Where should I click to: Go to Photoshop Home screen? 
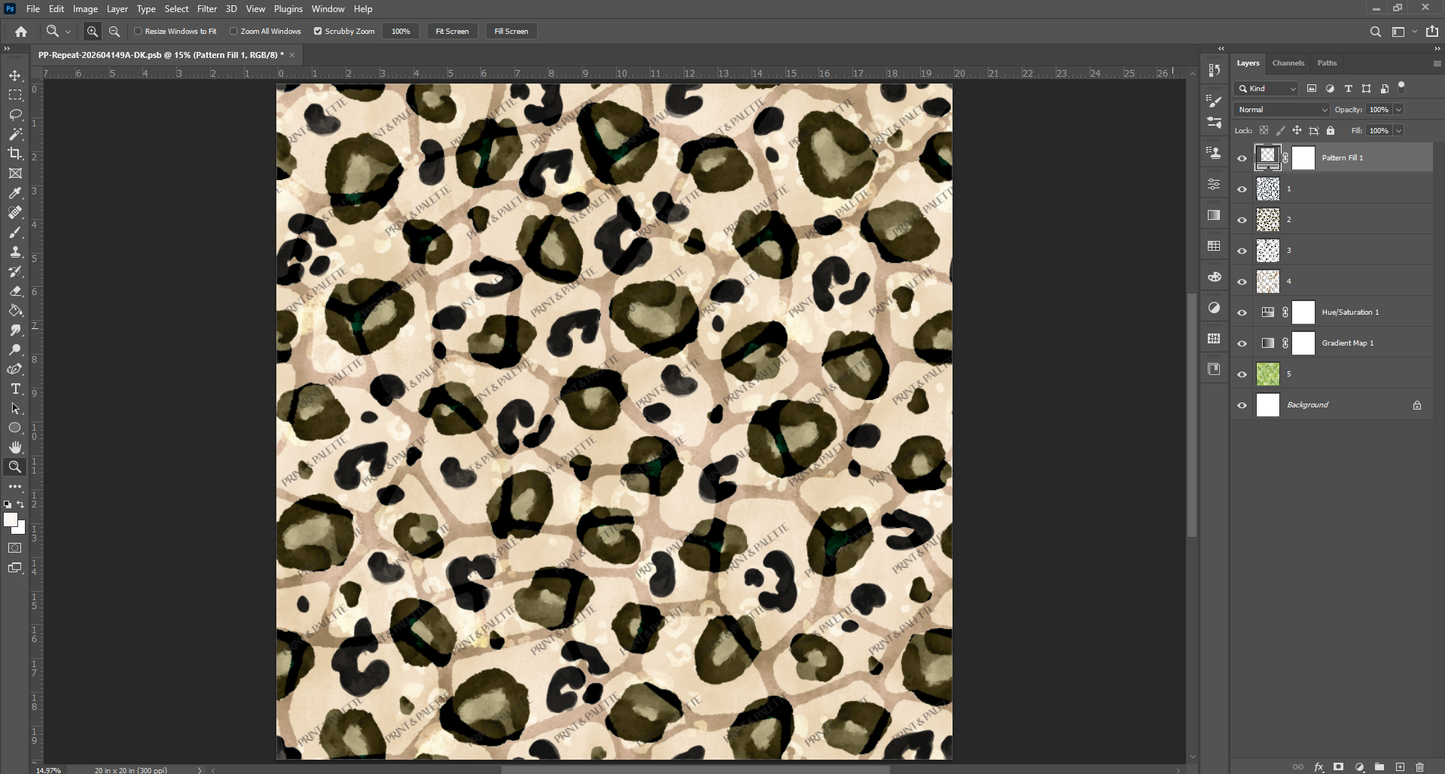pyautogui.click(x=20, y=31)
